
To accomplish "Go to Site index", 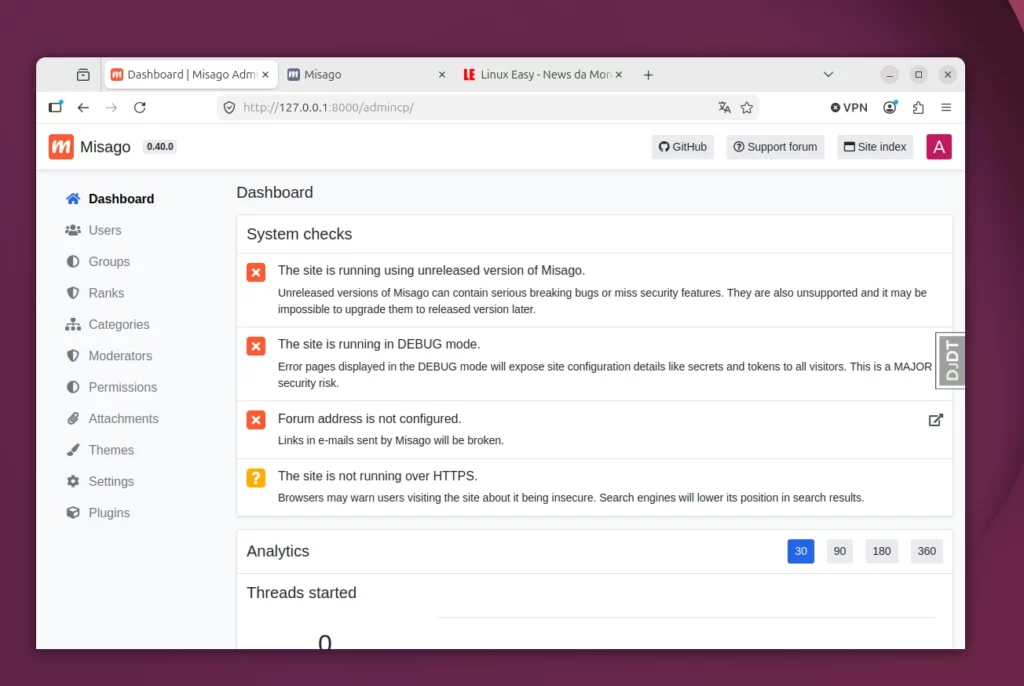I will (875, 146).
